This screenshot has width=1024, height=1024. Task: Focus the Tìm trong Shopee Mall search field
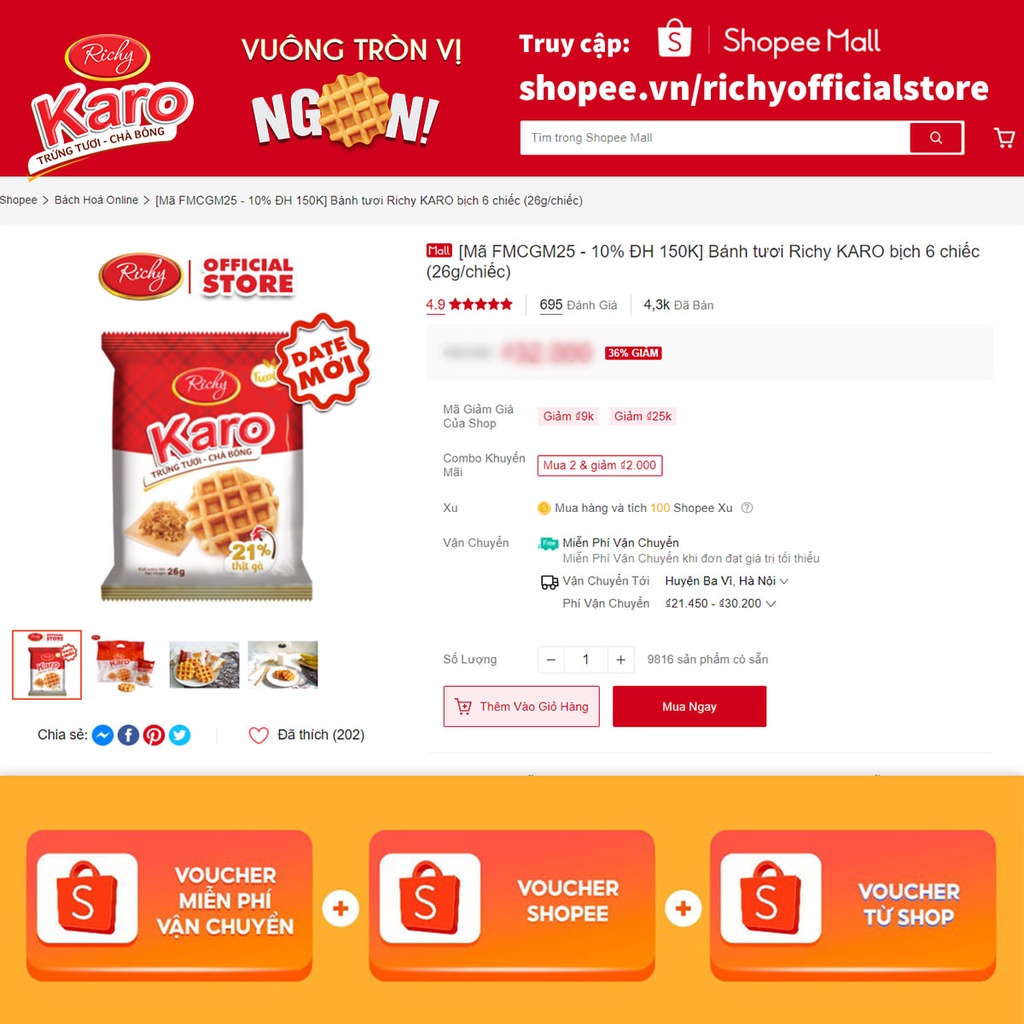(715, 138)
